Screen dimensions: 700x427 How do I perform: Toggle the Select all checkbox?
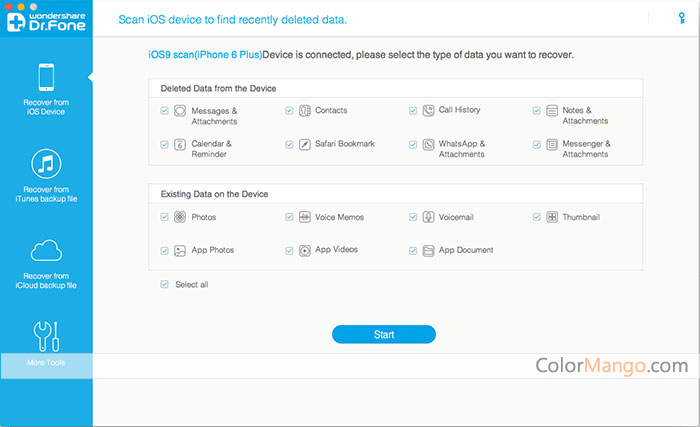click(164, 284)
